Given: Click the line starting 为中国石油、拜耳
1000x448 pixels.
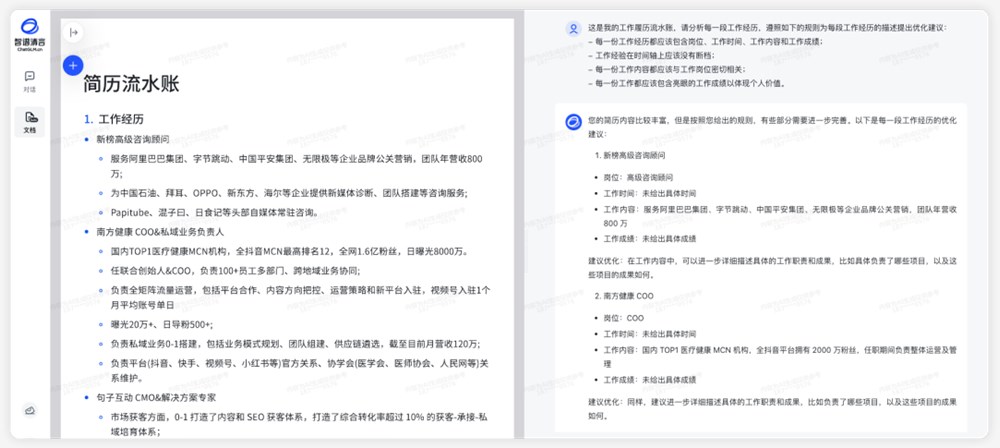Looking at the screenshot, I should 288,193.
